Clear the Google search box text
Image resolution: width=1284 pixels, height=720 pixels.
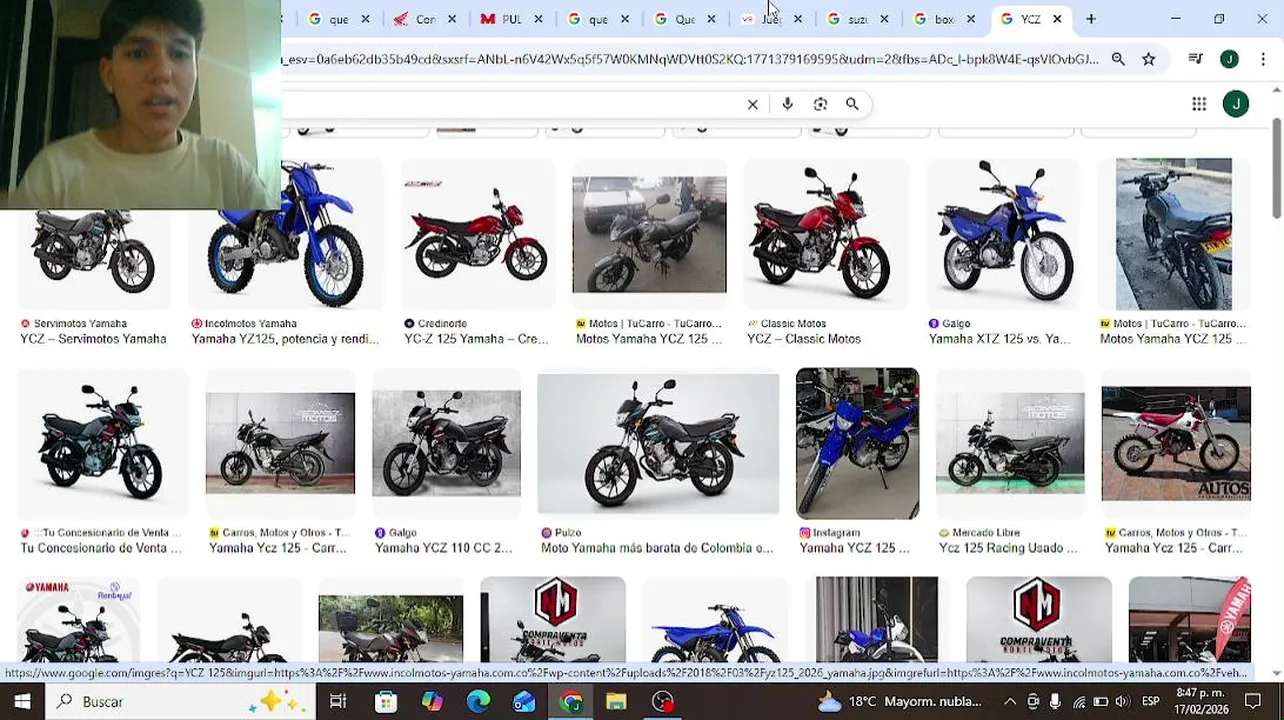coord(753,104)
